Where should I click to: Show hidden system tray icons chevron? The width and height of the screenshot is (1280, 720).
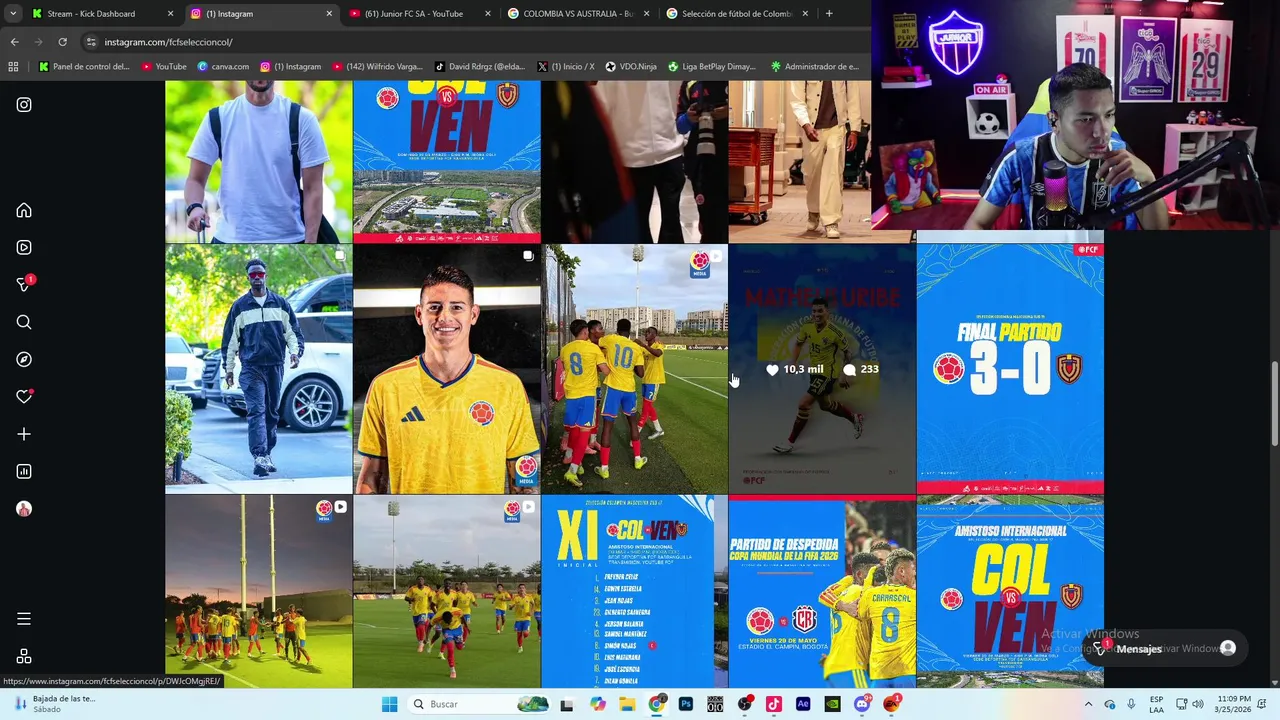(1089, 704)
